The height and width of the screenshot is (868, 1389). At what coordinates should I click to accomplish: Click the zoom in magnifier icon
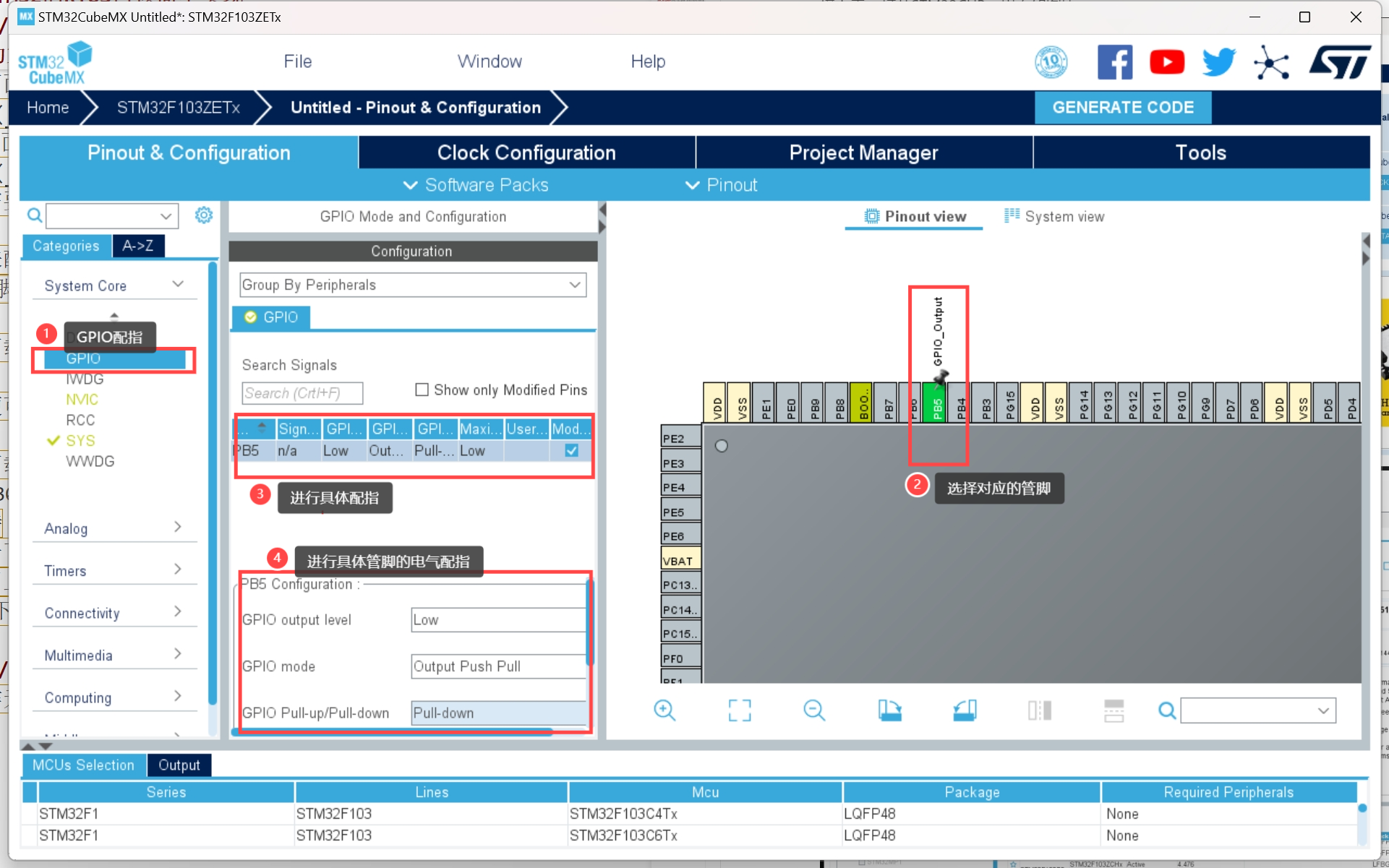(x=664, y=710)
